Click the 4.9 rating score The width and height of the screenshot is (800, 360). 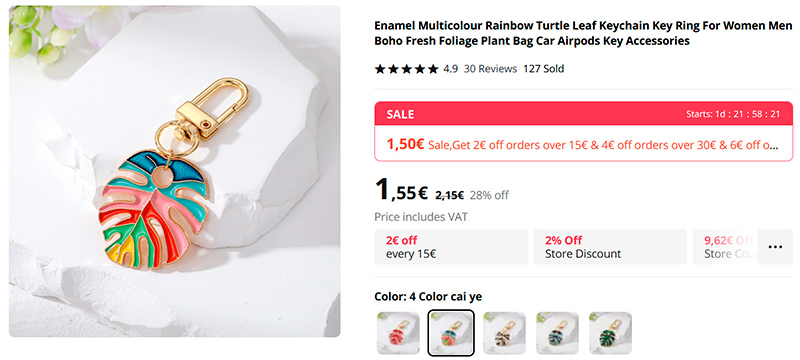click(x=451, y=69)
